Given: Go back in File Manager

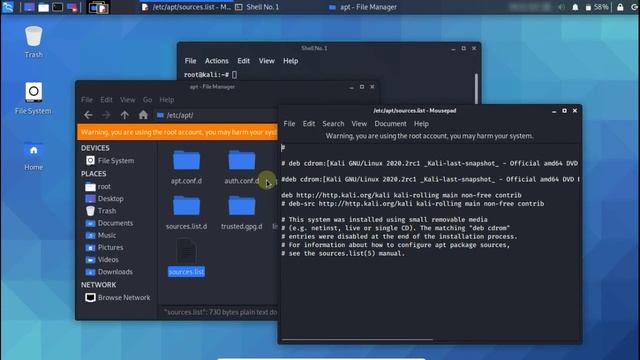Looking at the screenshot, I should pyautogui.click(x=88, y=115).
